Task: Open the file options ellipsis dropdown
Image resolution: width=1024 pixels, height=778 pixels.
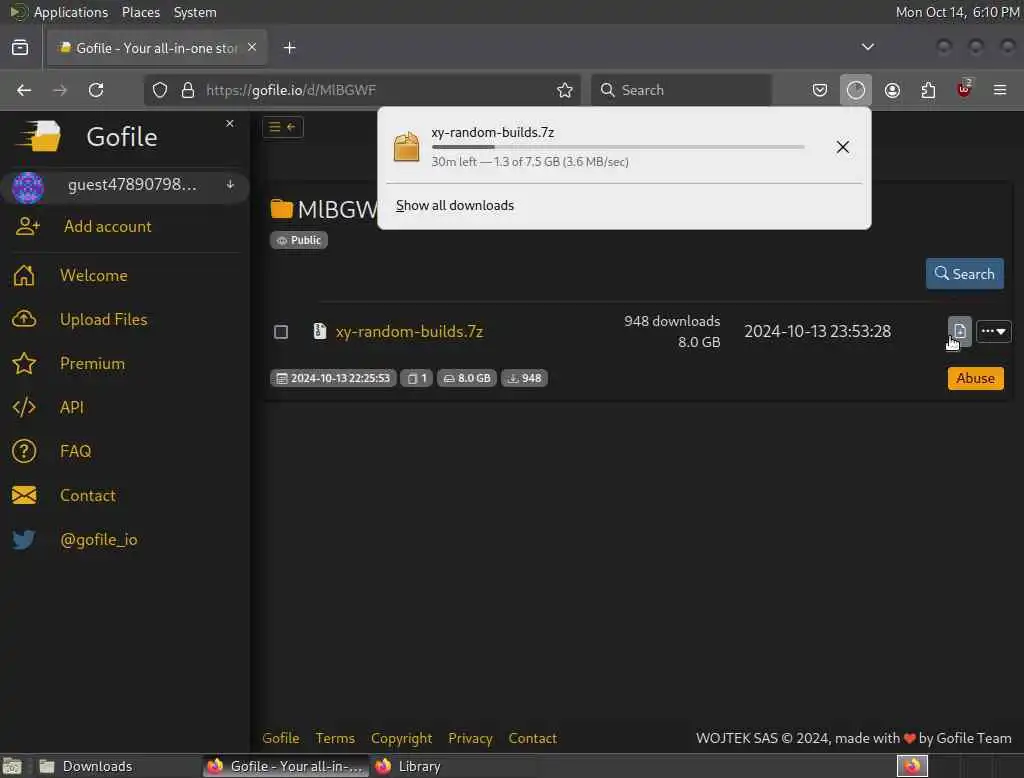Action: 993,331
